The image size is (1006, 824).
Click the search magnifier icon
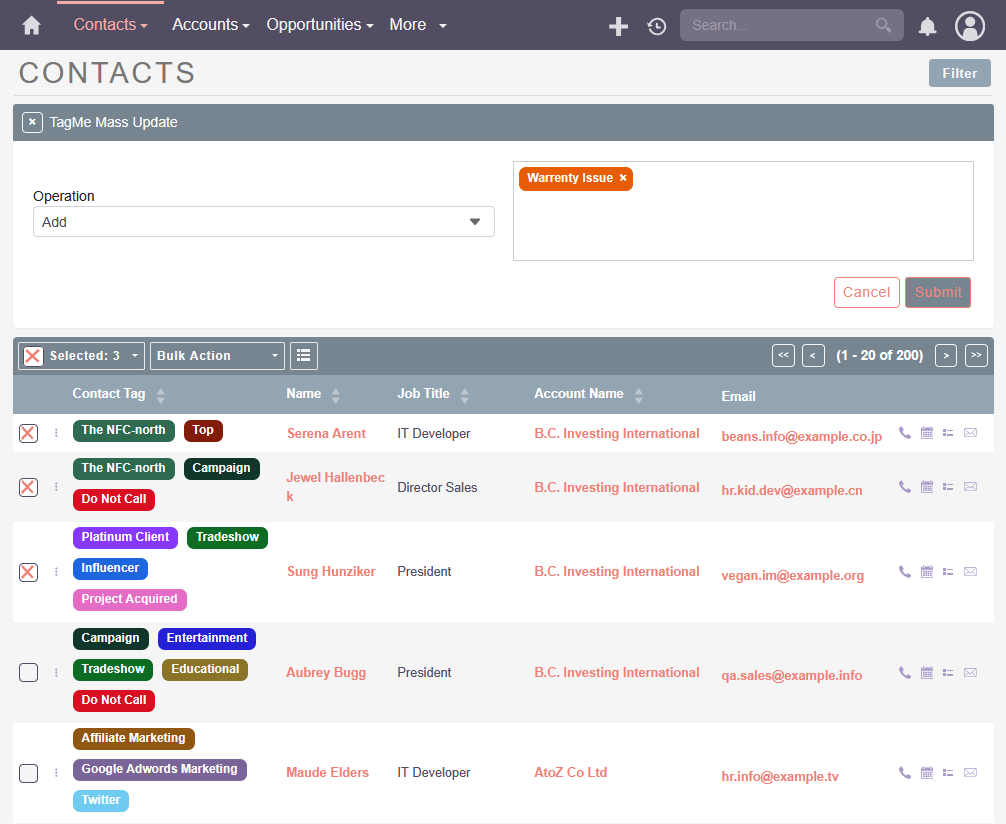(883, 25)
